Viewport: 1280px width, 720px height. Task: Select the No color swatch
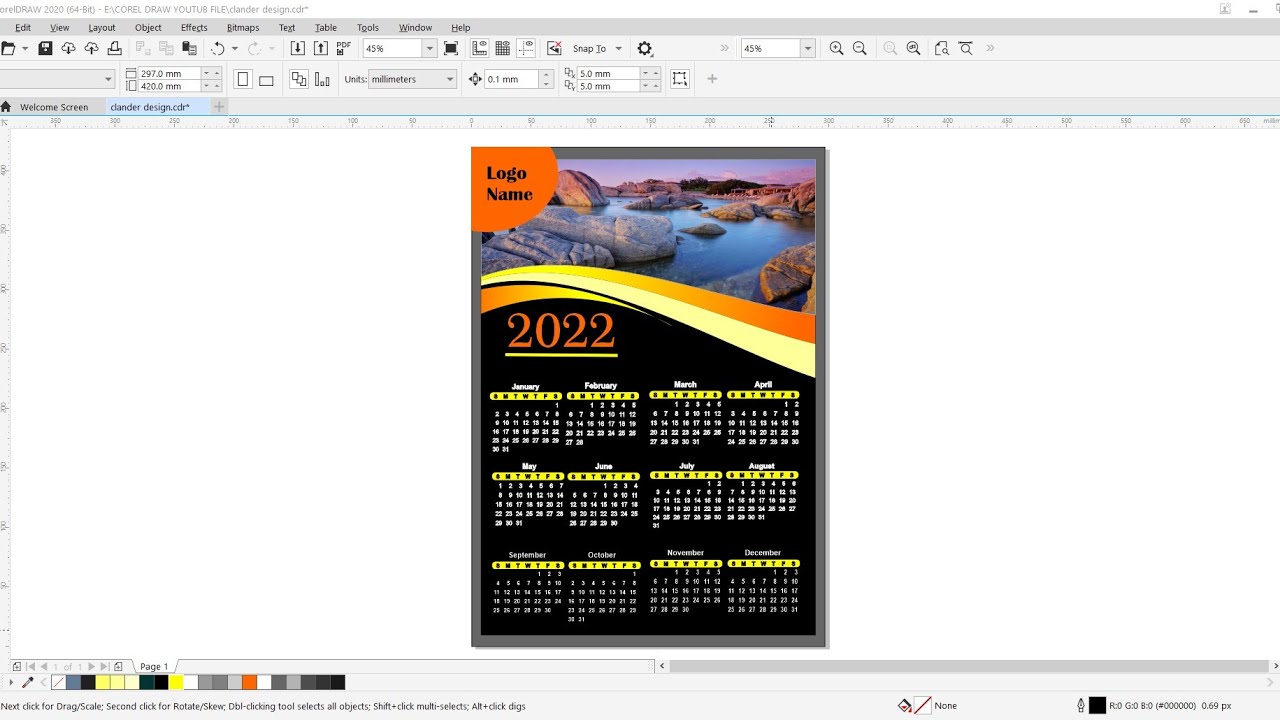coord(59,682)
